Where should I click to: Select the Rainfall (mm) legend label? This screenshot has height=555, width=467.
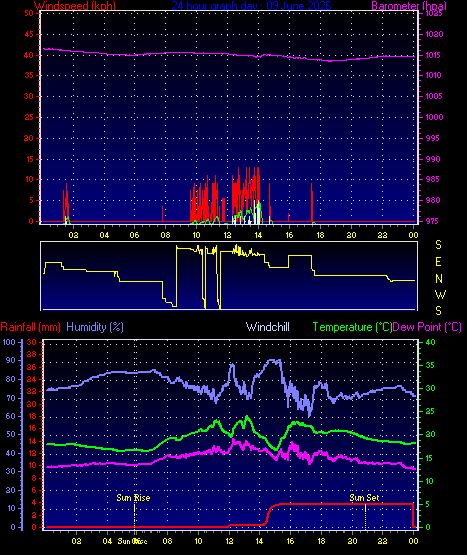coord(30,327)
